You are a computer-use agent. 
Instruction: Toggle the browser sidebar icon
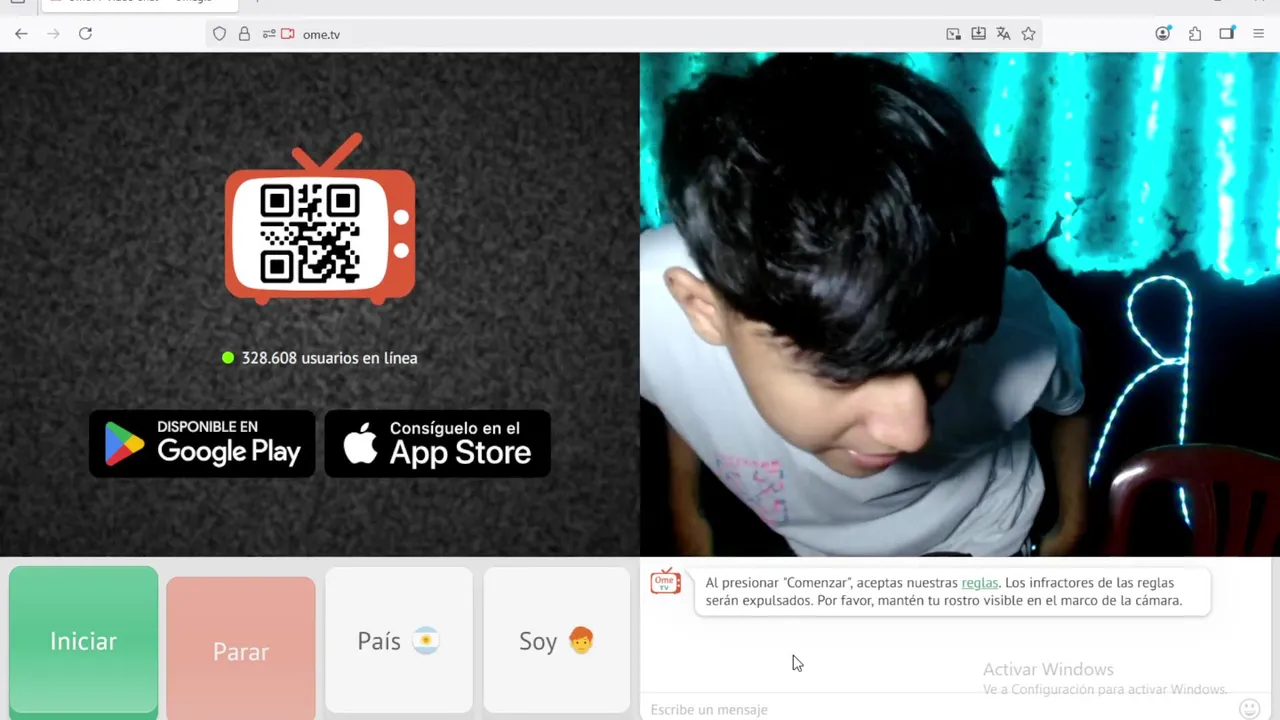[1227, 34]
